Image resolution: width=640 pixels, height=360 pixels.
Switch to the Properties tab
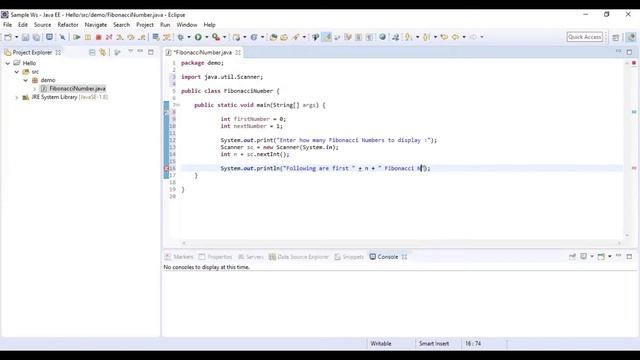[216, 257]
